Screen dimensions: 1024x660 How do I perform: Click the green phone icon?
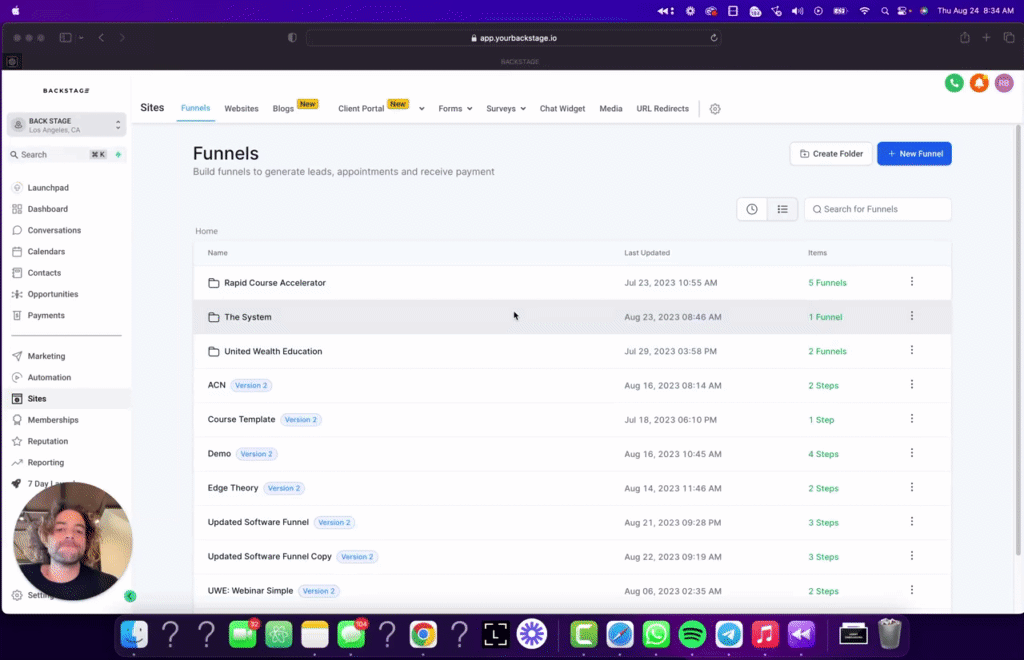click(x=953, y=83)
